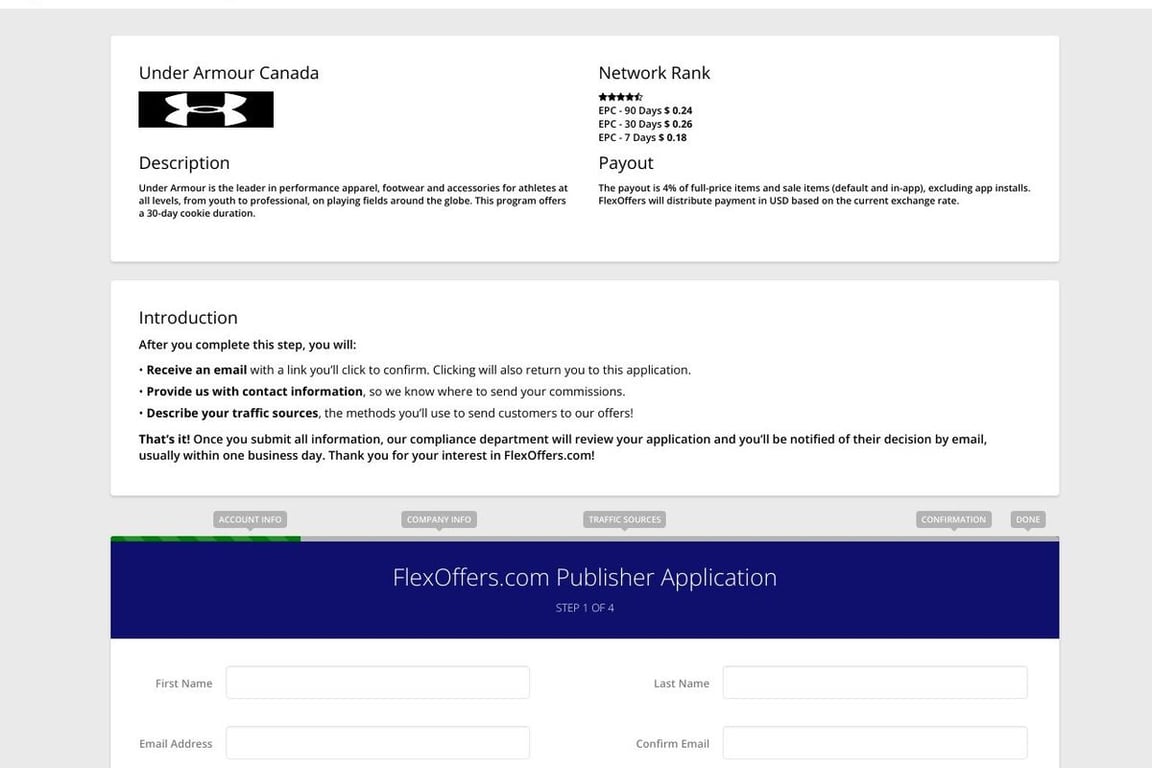This screenshot has height=768, width=1152.
Task: Click the Network Rank star rating
Action: [620, 97]
